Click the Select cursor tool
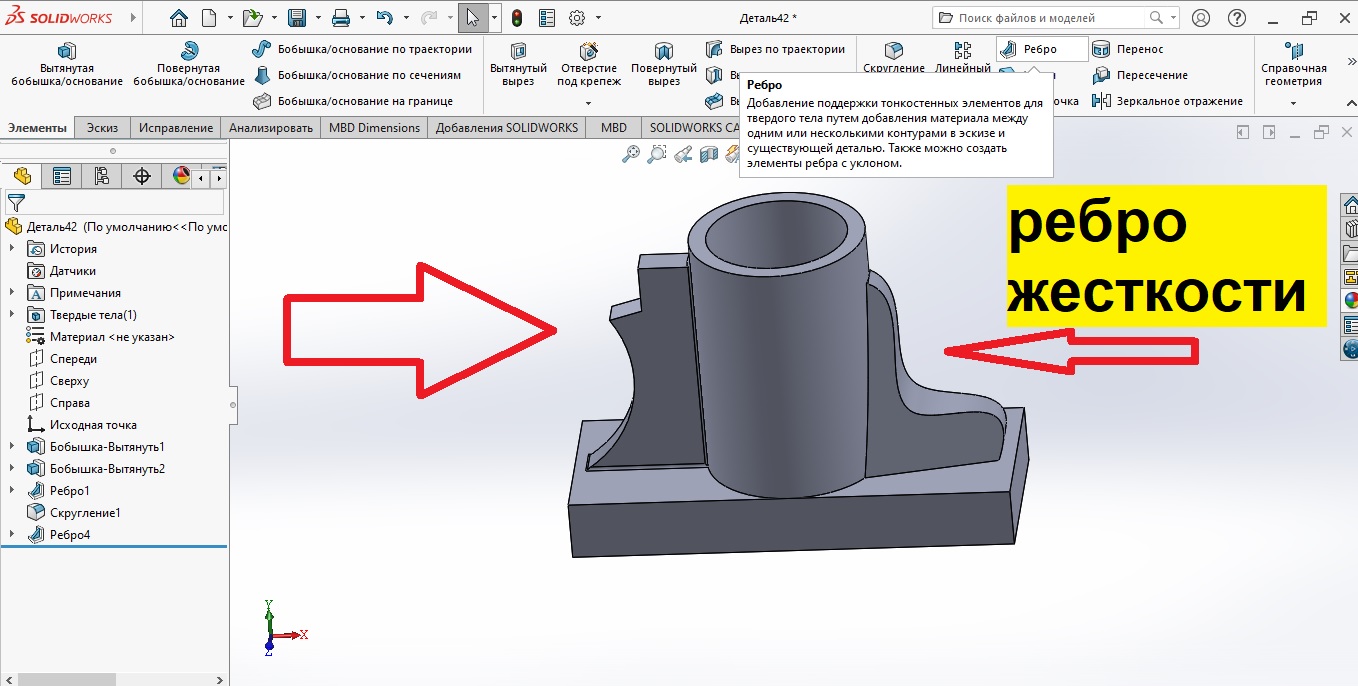Viewport: 1358px width, 686px height. [472, 18]
